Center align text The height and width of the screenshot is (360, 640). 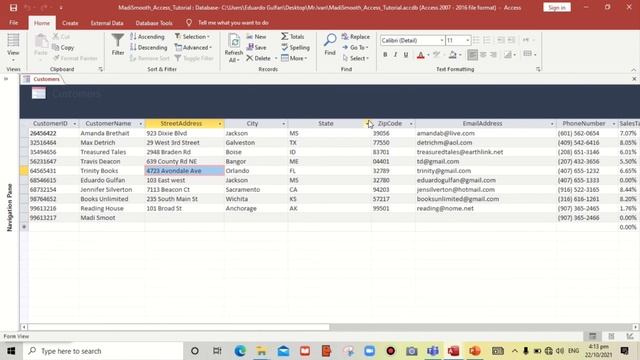click(x=483, y=55)
